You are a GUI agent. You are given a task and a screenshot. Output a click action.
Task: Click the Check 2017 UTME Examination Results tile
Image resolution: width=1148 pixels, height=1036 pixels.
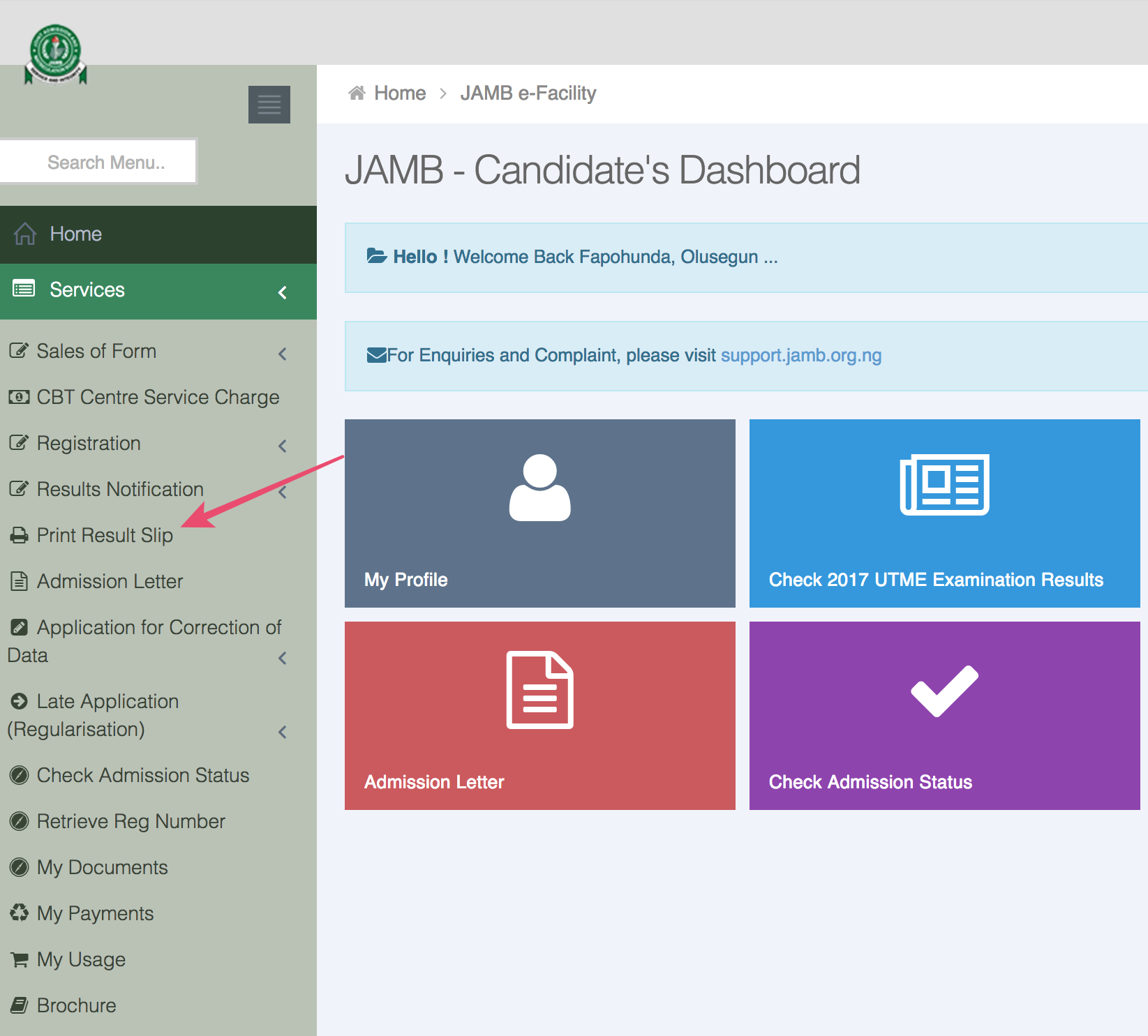click(944, 513)
